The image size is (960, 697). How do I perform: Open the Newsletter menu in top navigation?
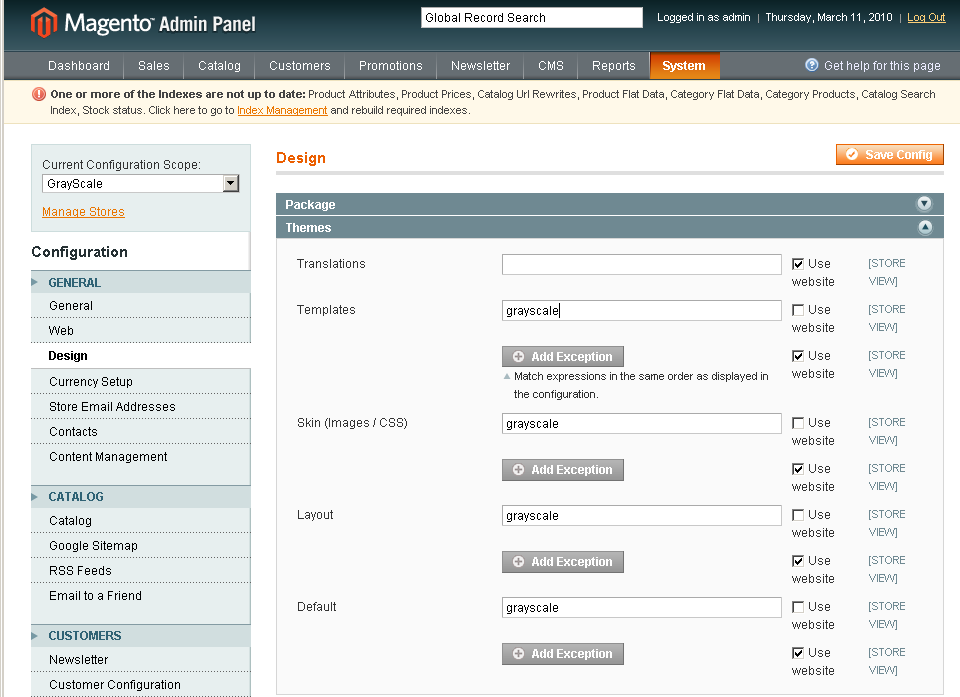481,66
